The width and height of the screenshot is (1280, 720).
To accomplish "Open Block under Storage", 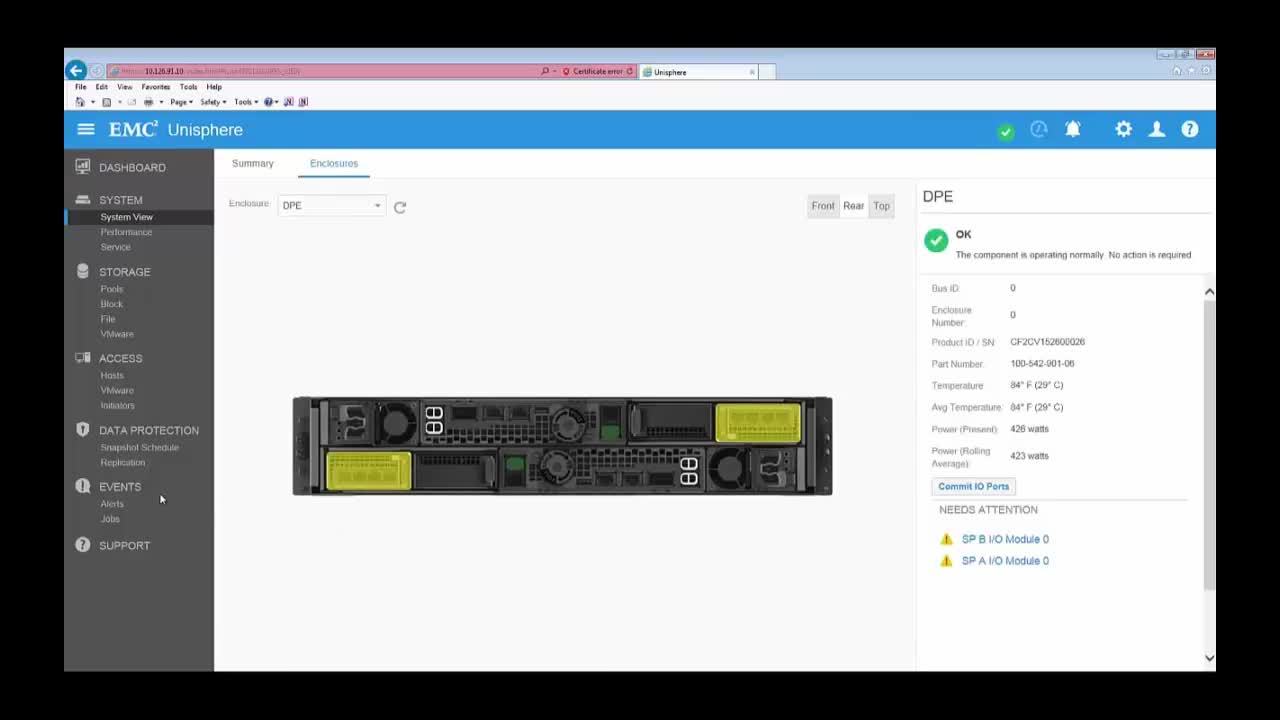I will 112,304.
